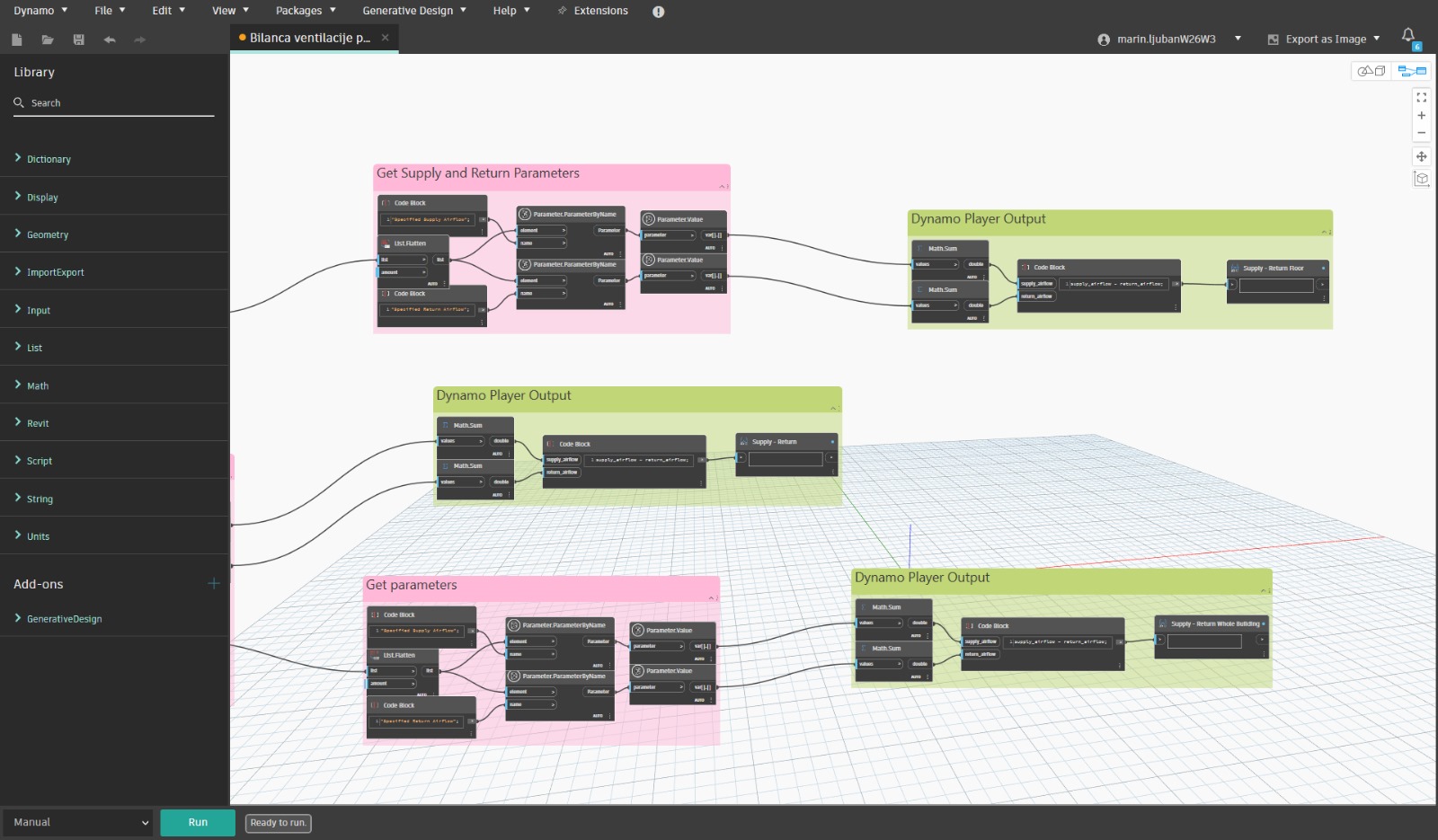Image resolution: width=1438 pixels, height=840 pixels.
Task: Click the Library search field
Action: pyautogui.click(x=117, y=103)
